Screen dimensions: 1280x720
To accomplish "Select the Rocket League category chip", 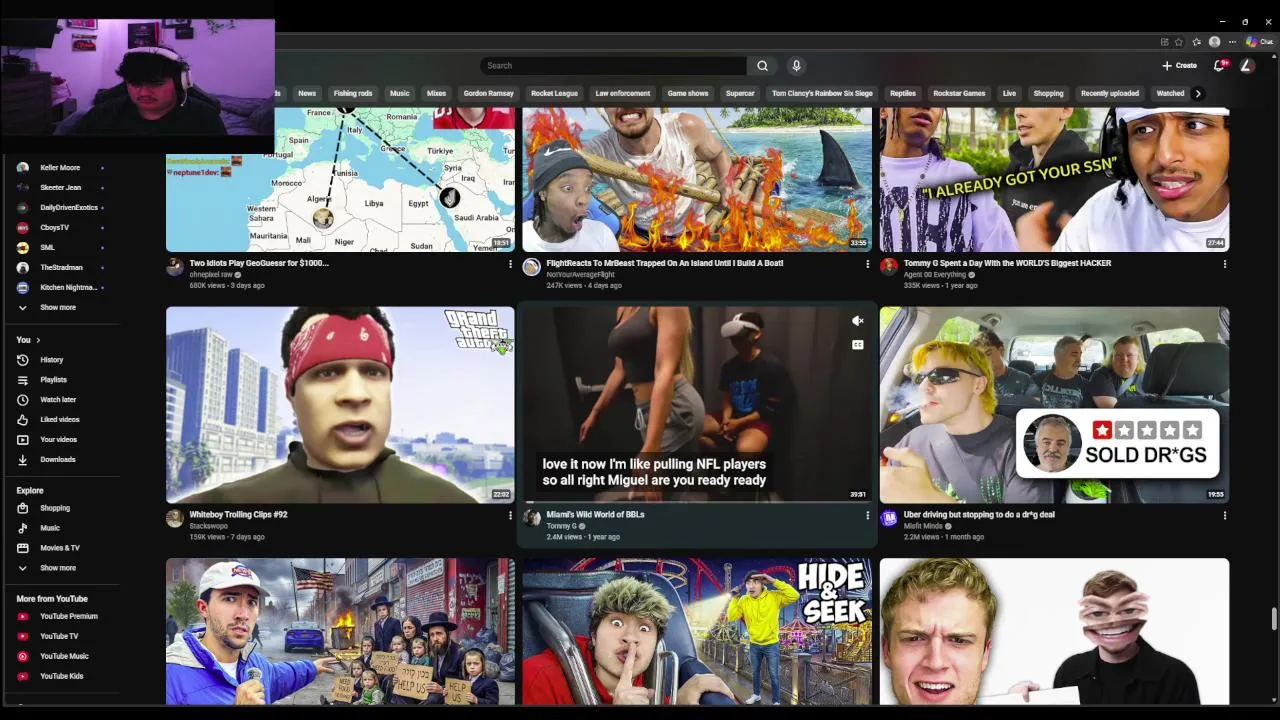I will pyautogui.click(x=554, y=93).
